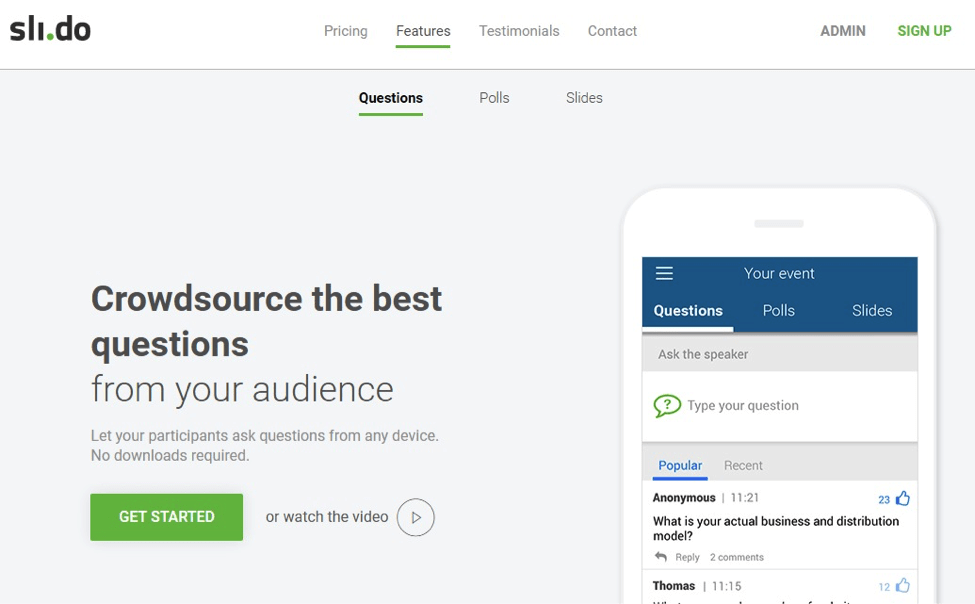This screenshot has height=604, width=975.
Task: Switch to the Polls feature tab
Action: pos(494,98)
